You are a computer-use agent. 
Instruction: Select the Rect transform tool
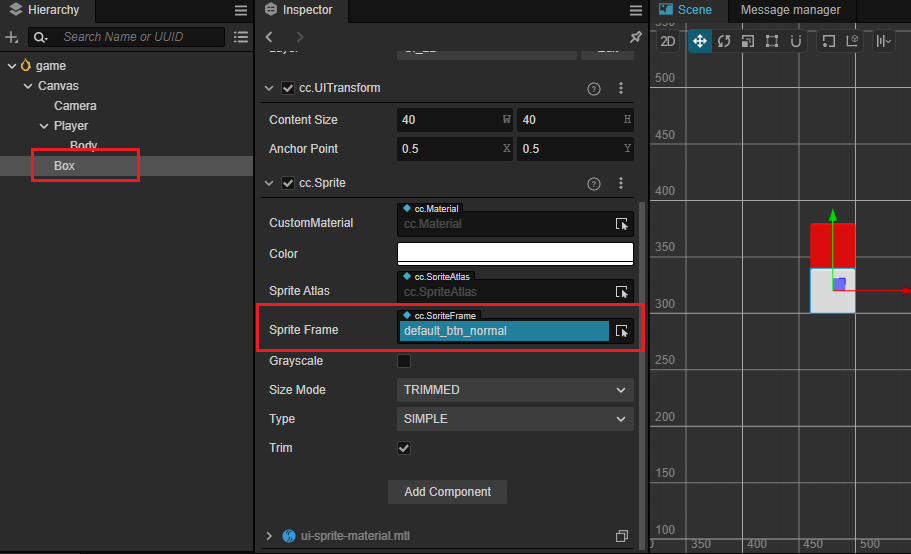pos(772,41)
